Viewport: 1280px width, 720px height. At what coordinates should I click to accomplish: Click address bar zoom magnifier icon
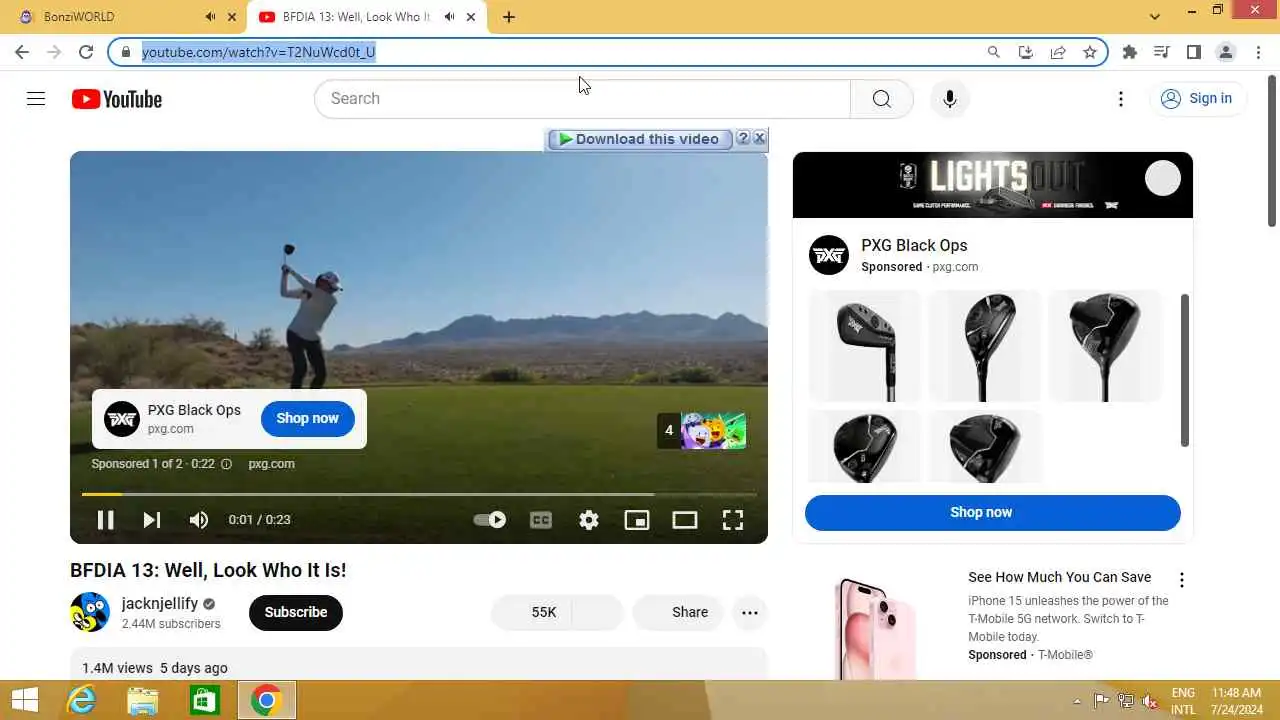994,52
